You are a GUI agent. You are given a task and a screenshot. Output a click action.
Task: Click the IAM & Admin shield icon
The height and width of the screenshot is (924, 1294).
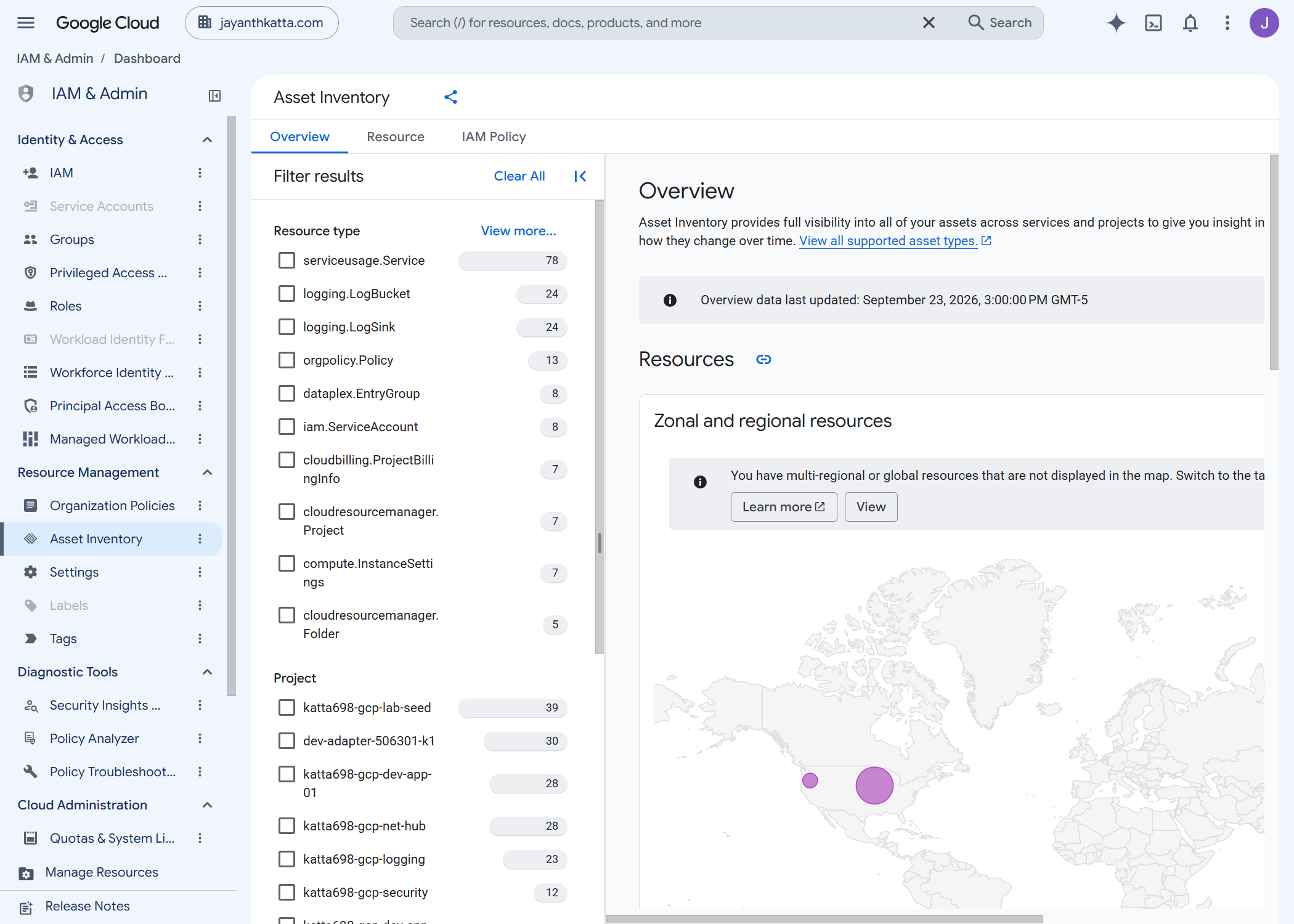(26, 94)
